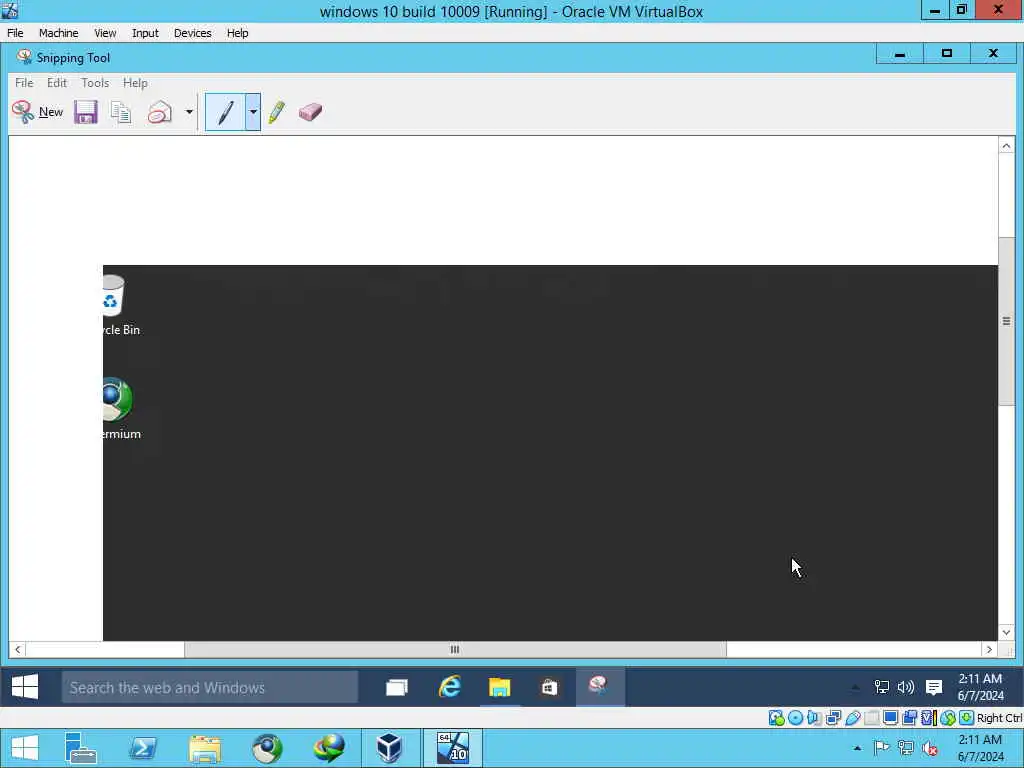Click the vertical scrollbar down arrow
The width and height of the screenshot is (1024, 768).
click(1006, 632)
